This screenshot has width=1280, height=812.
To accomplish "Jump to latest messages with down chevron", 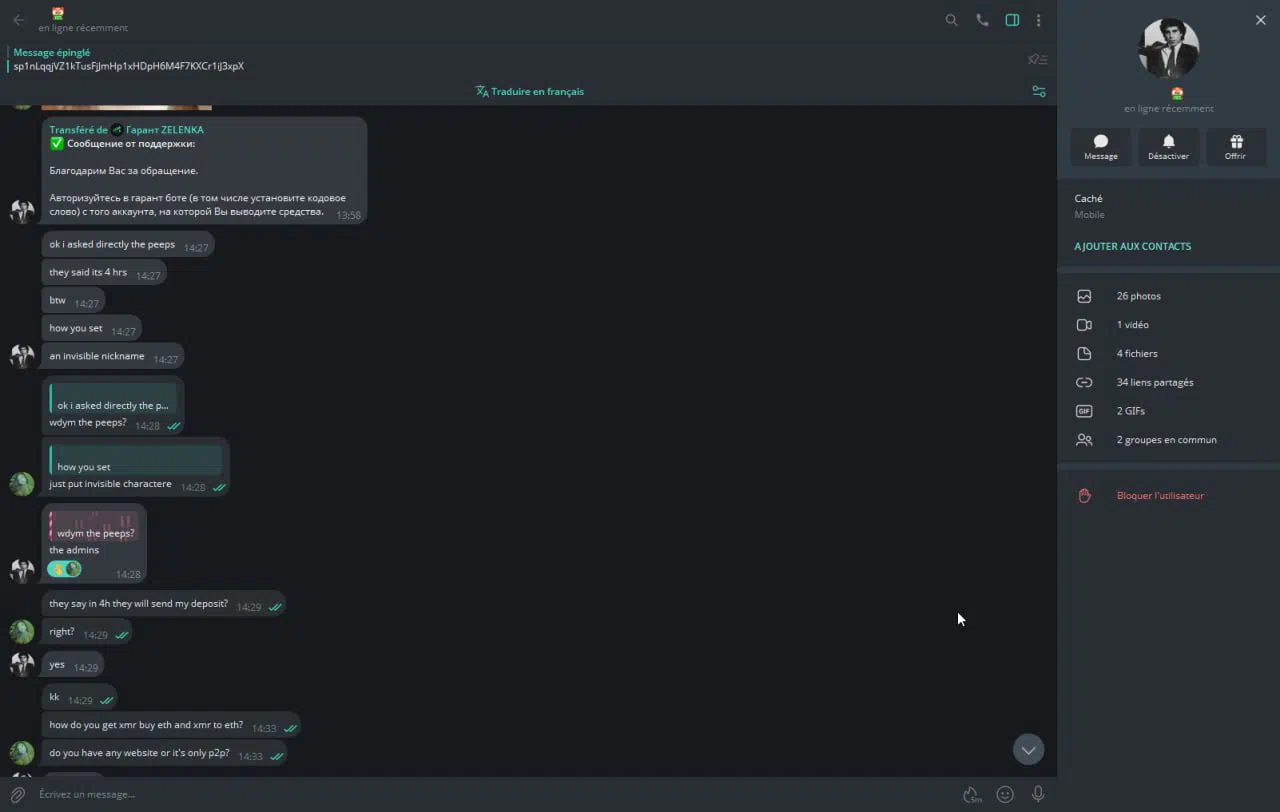I will (1028, 749).
